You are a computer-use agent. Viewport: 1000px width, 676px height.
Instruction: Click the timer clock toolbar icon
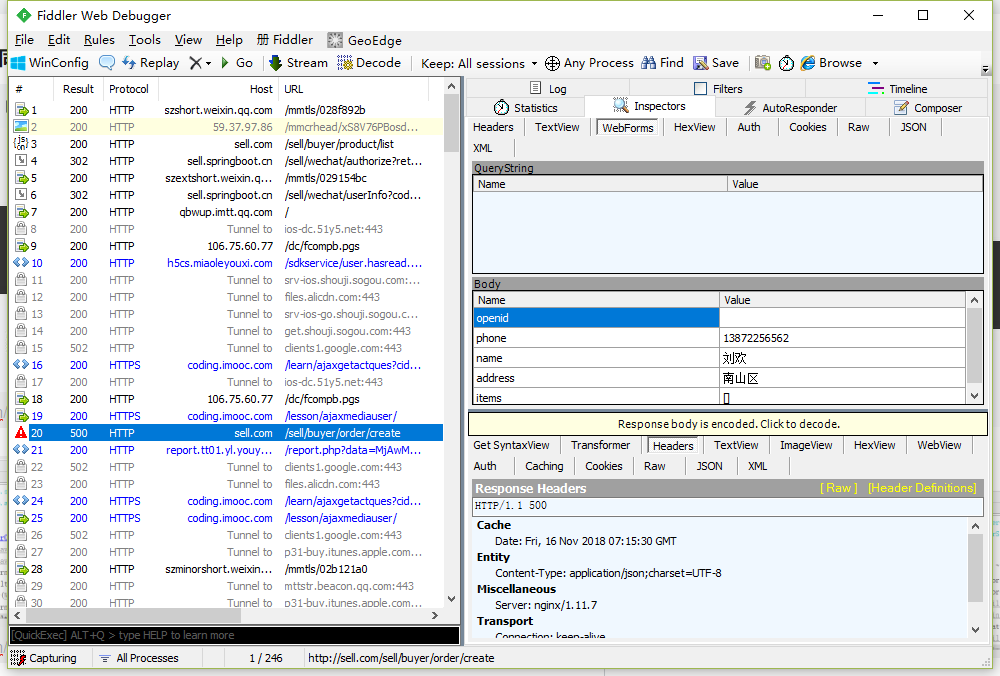[787, 63]
